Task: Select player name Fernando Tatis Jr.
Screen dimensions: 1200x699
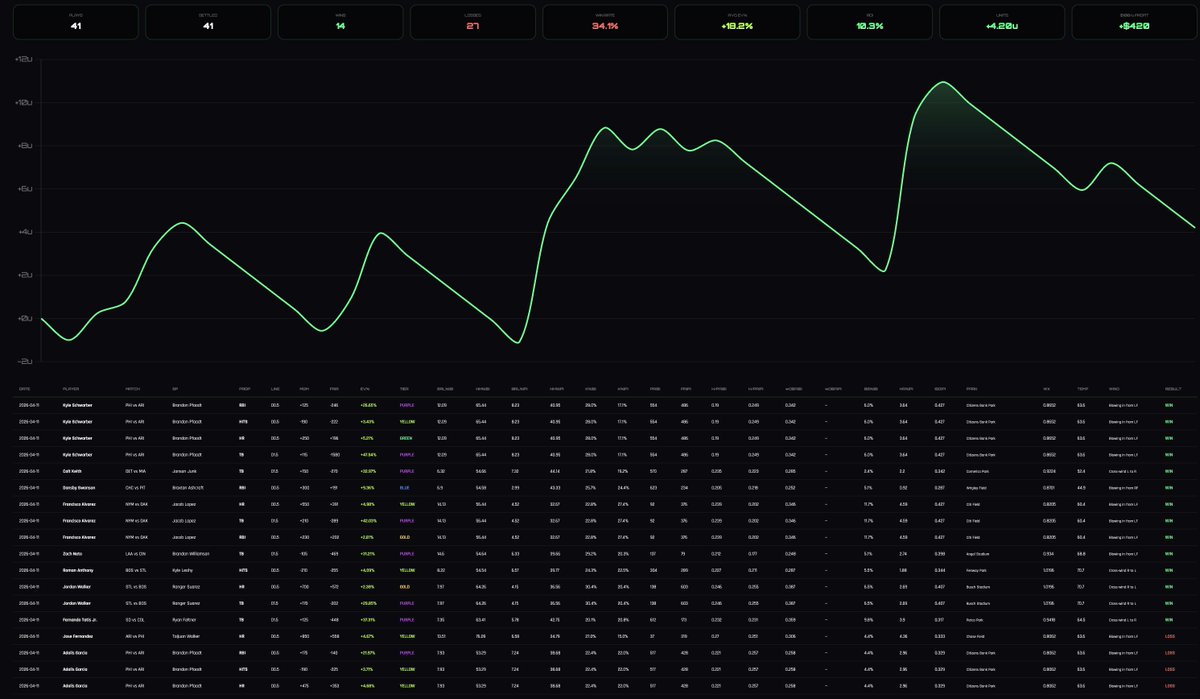Action: tap(79, 619)
